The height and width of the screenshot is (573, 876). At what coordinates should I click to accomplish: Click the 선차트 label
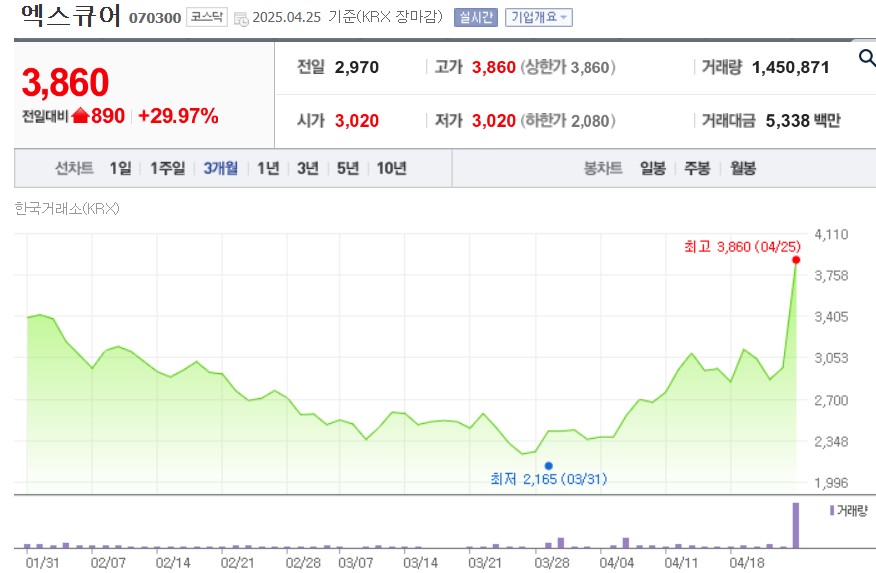[x=74, y=168]
